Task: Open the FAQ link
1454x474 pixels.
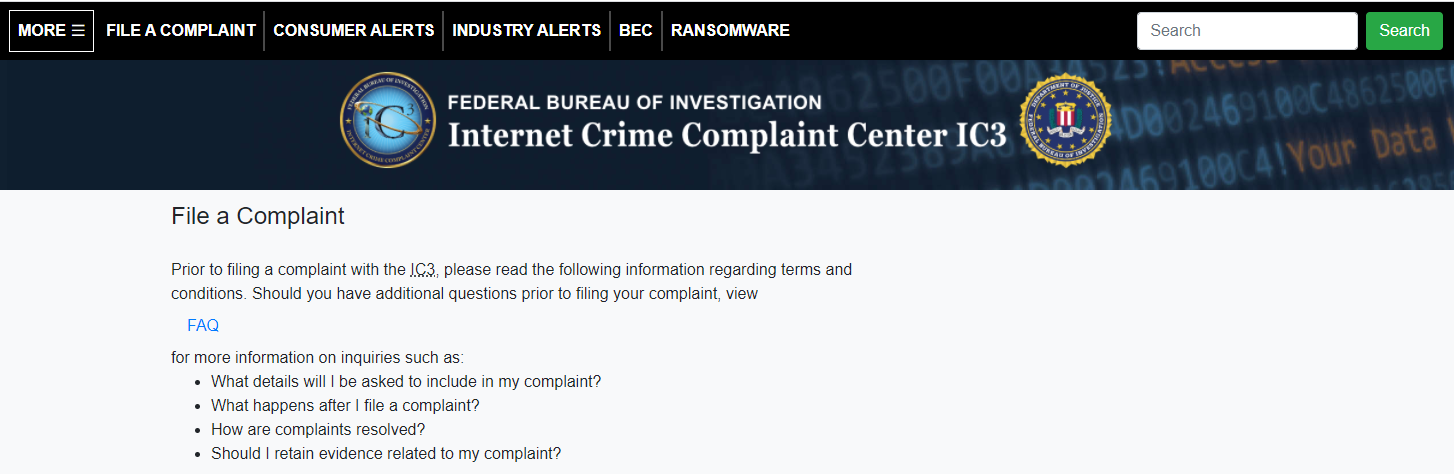Action: click(x=203, y=325)
